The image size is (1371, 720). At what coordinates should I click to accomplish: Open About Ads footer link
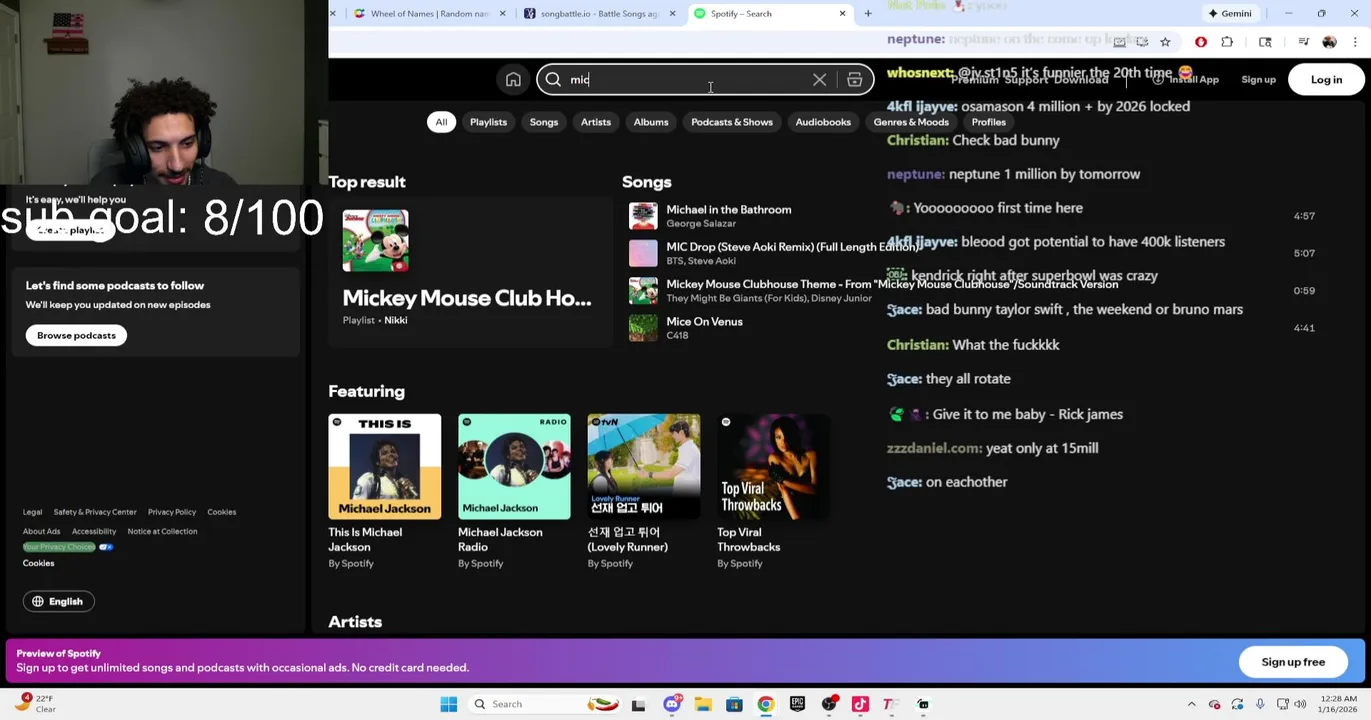click(42, 531)
